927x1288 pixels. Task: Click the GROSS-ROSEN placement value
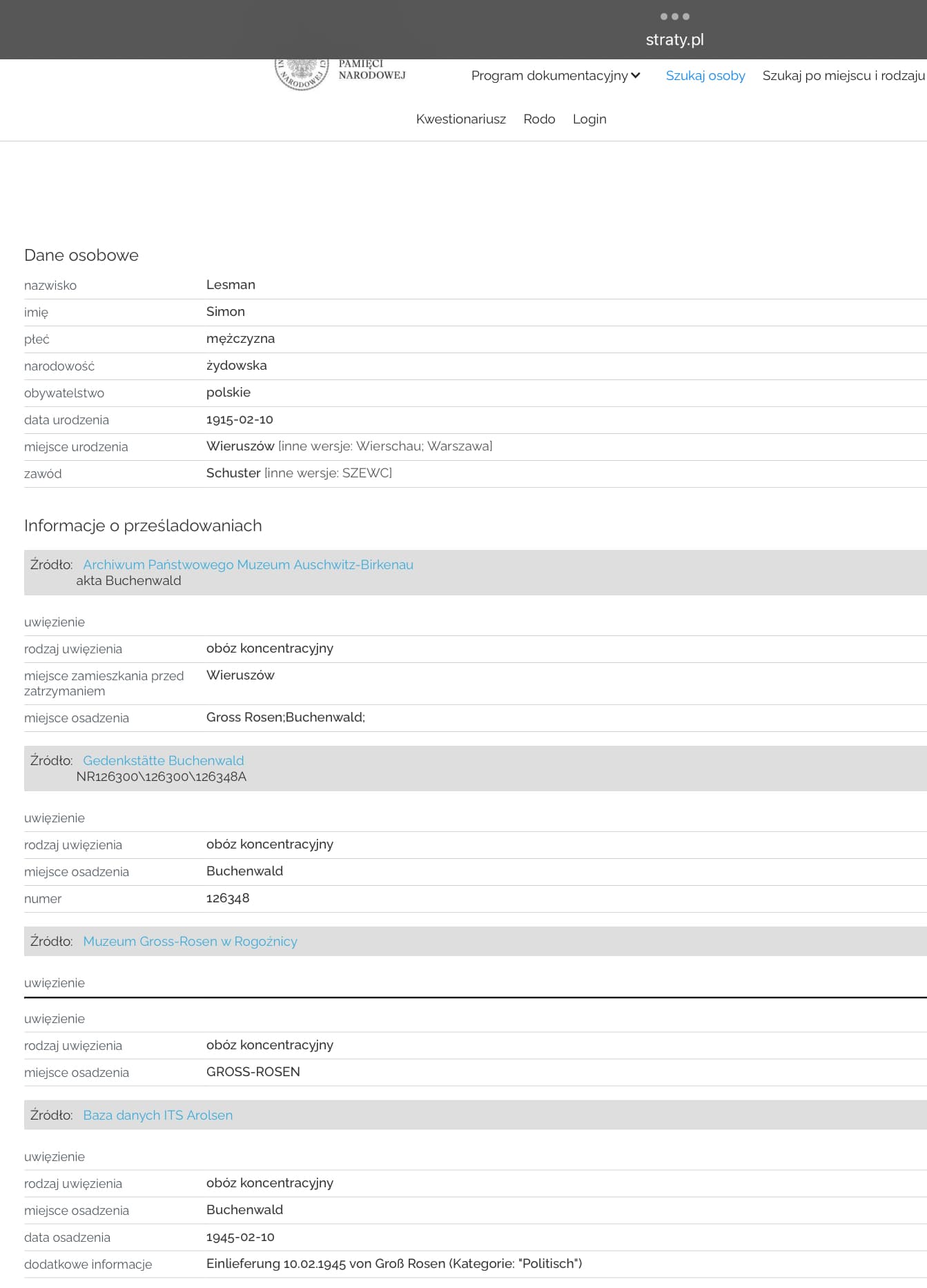click(253, 1072)
